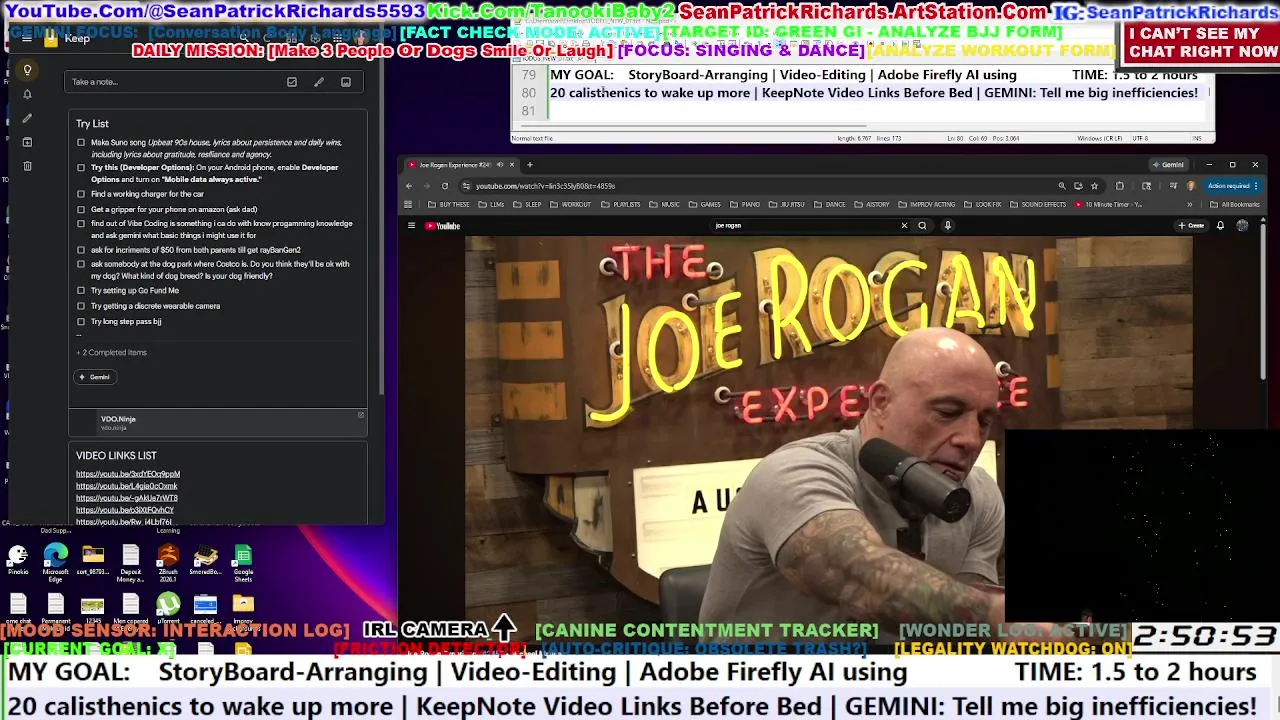The height and width of the screenshot is (720, 1280).
Task: Open YouTube guide hamburger menu
Action: click(x=411, y=226)
